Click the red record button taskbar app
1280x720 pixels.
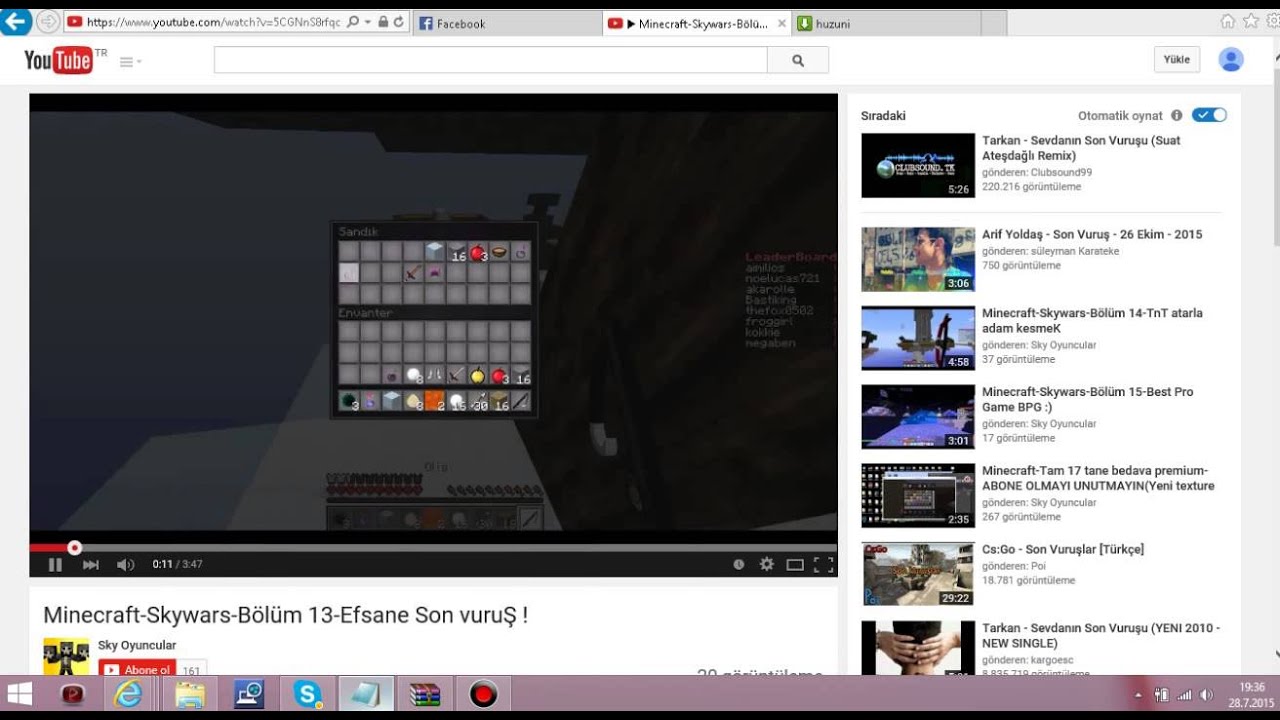pyautogui.click(x=483, y=694)
